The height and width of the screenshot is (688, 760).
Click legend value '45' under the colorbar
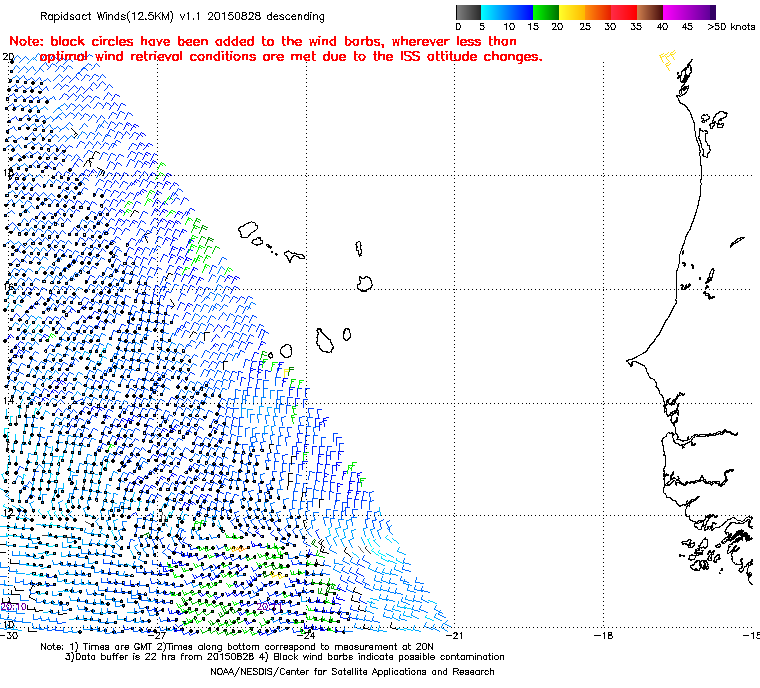click(x=687, y=27)
